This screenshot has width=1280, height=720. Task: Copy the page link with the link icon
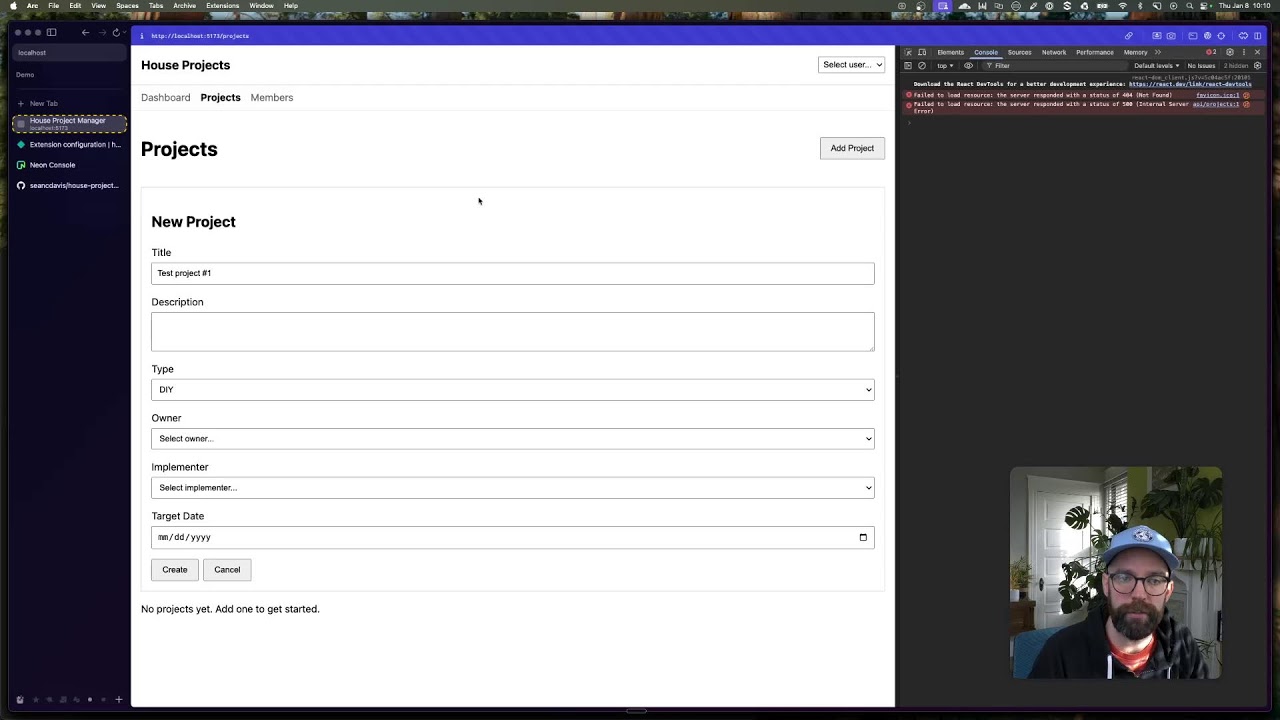click(1129, 36)
